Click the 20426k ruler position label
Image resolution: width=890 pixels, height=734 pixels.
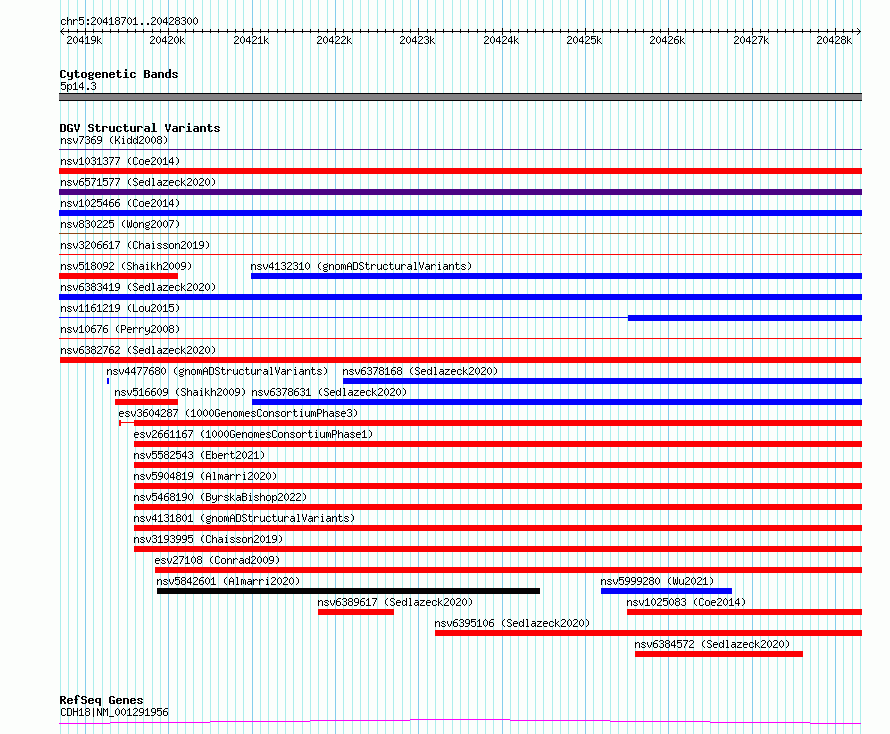(668, 40)
